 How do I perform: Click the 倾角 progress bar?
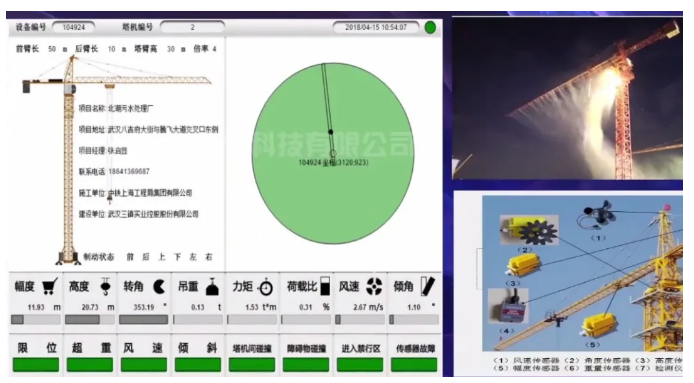[x=414, y=319]
